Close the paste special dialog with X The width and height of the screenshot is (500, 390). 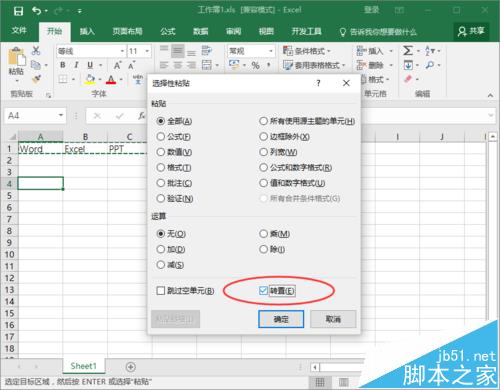coord(346,83)
